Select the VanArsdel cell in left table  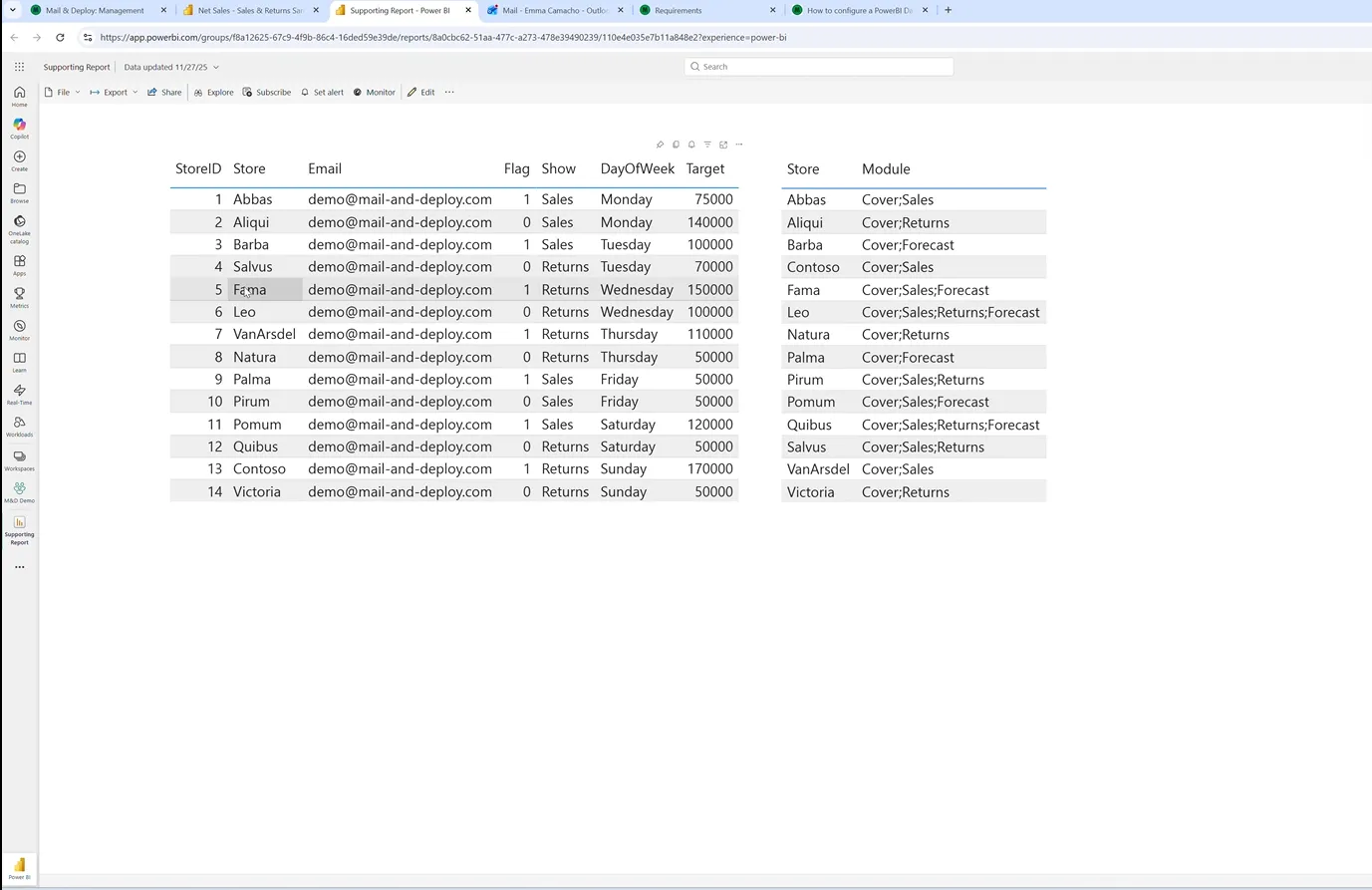pos(264,334)
